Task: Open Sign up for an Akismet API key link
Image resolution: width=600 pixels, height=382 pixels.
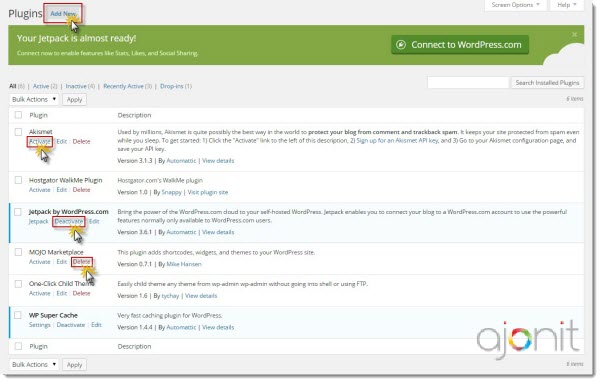Action: [397, 140]
